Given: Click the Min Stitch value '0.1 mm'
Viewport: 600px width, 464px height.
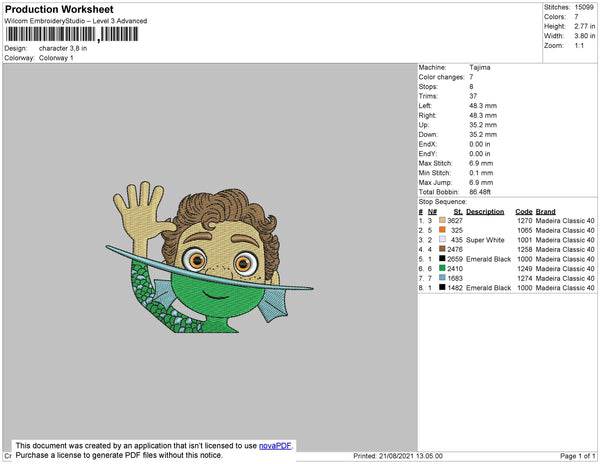Looking at the screenshot, I should [x=481, y=173].
